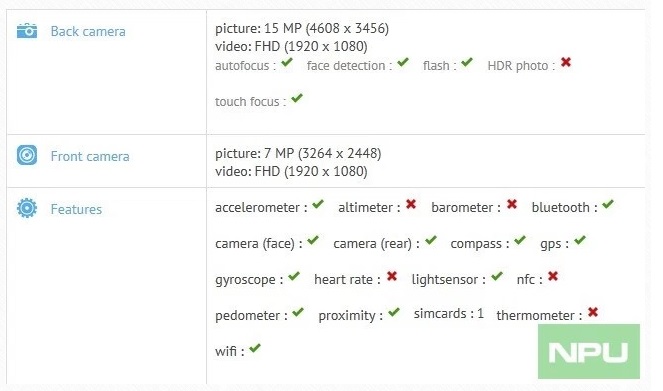
Task: Click the green check next to gyroscope
Action: point(294,276)
